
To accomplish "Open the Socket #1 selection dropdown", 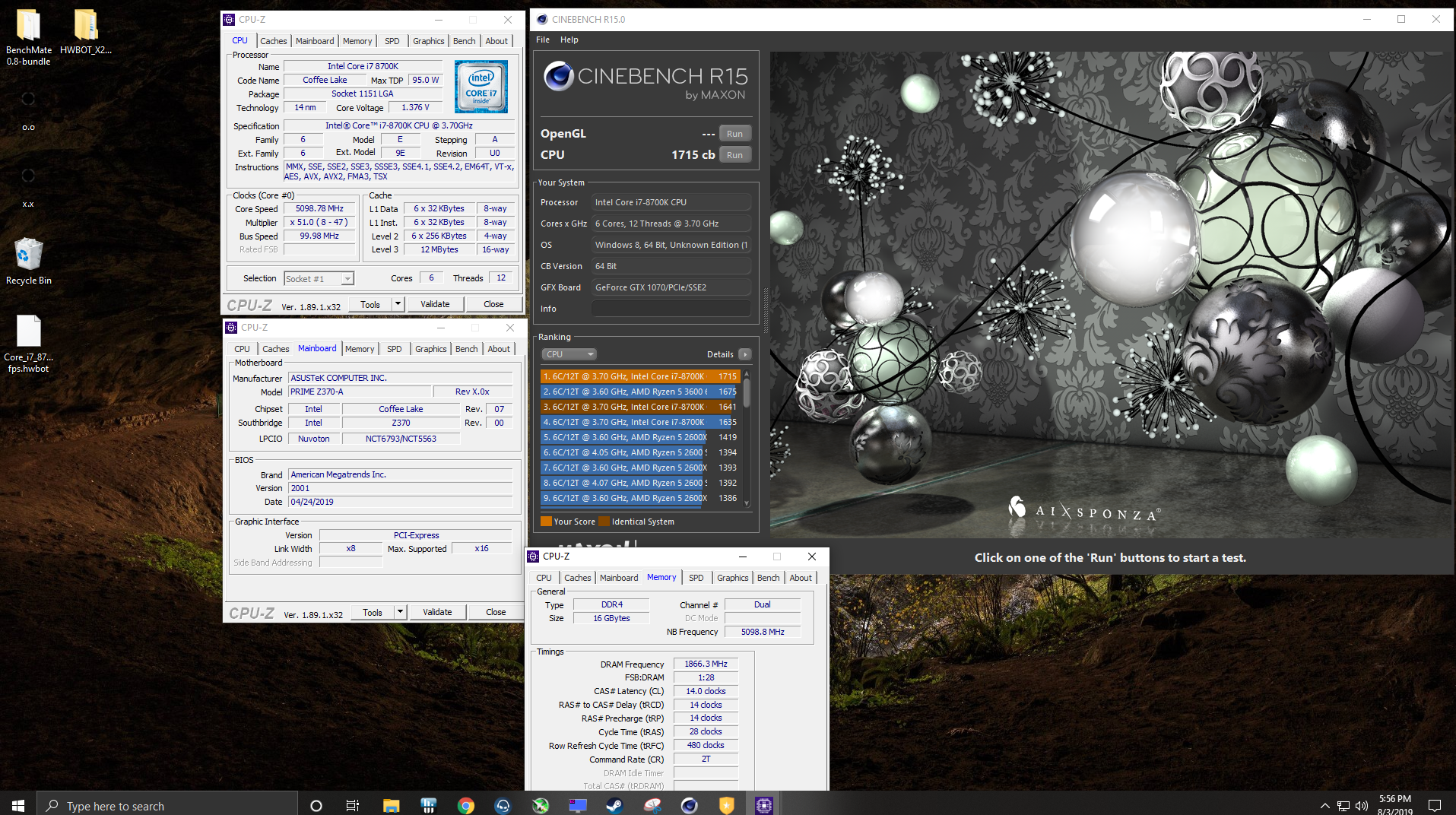I will (319, 279).
